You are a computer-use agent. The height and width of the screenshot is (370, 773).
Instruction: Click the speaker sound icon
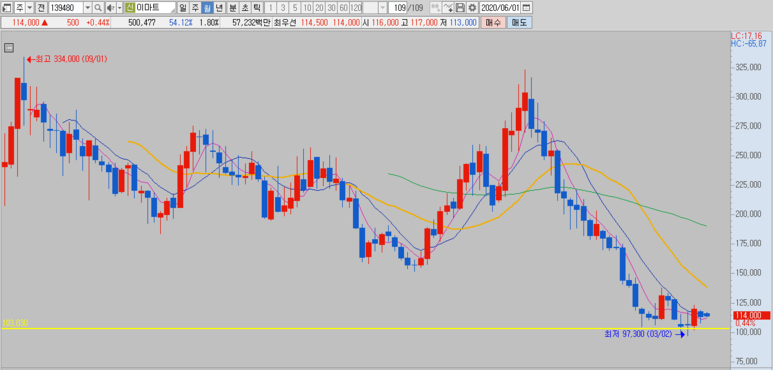tap(110, 7)
